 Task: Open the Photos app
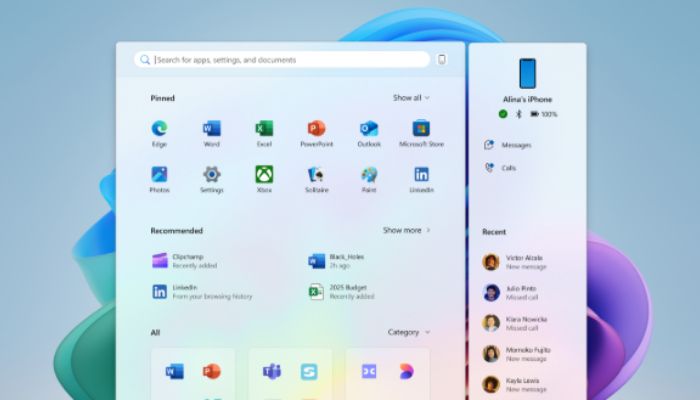(159, 179)
